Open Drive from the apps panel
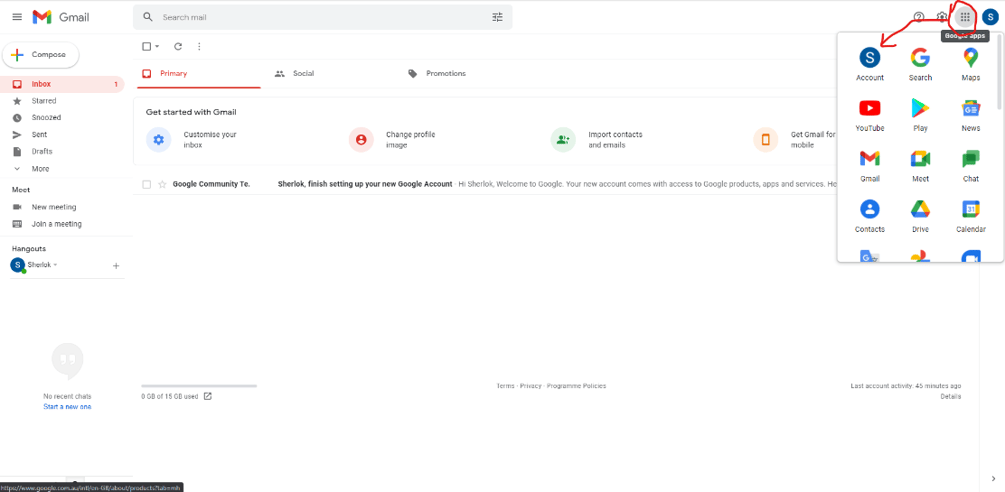The height and width of the screenshot is (492, 1005). pos(920,217)
